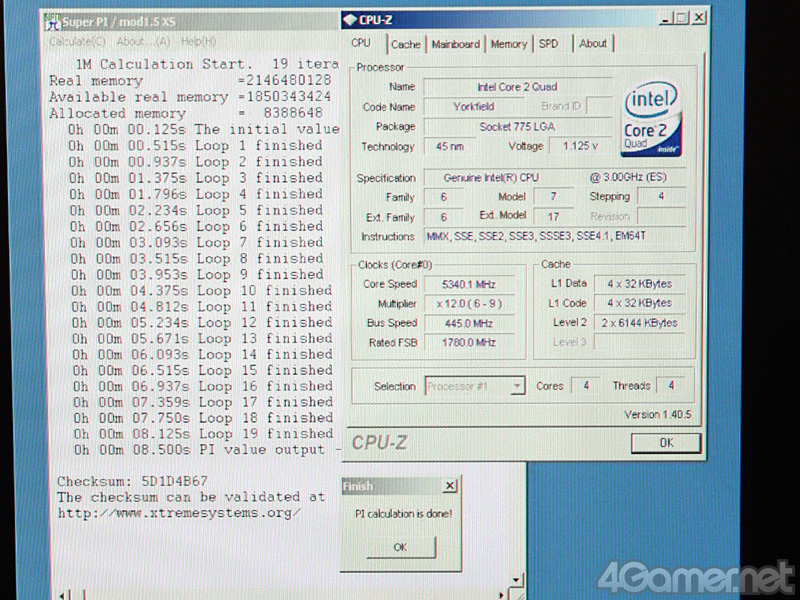
Task: Switch to the SPD tab
Action: (548, 44)
